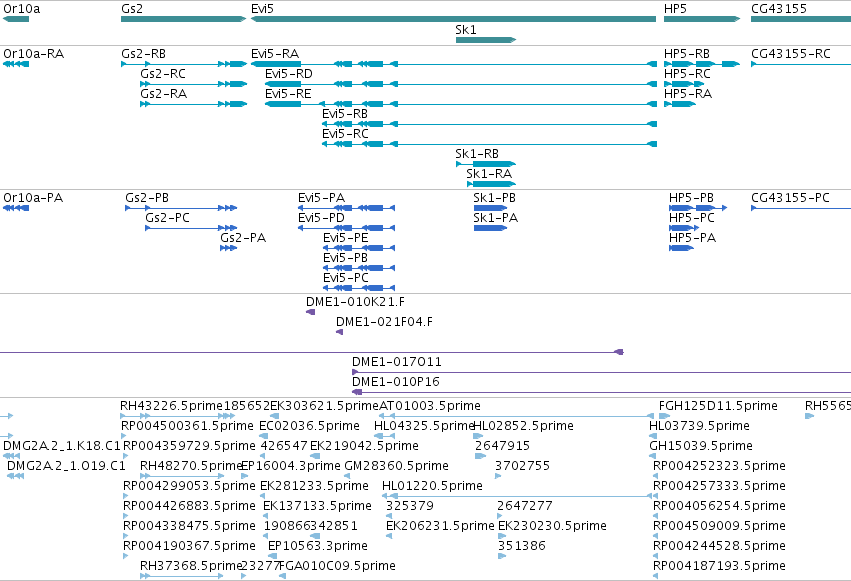Select the HP5 gene label

[675, 9]
